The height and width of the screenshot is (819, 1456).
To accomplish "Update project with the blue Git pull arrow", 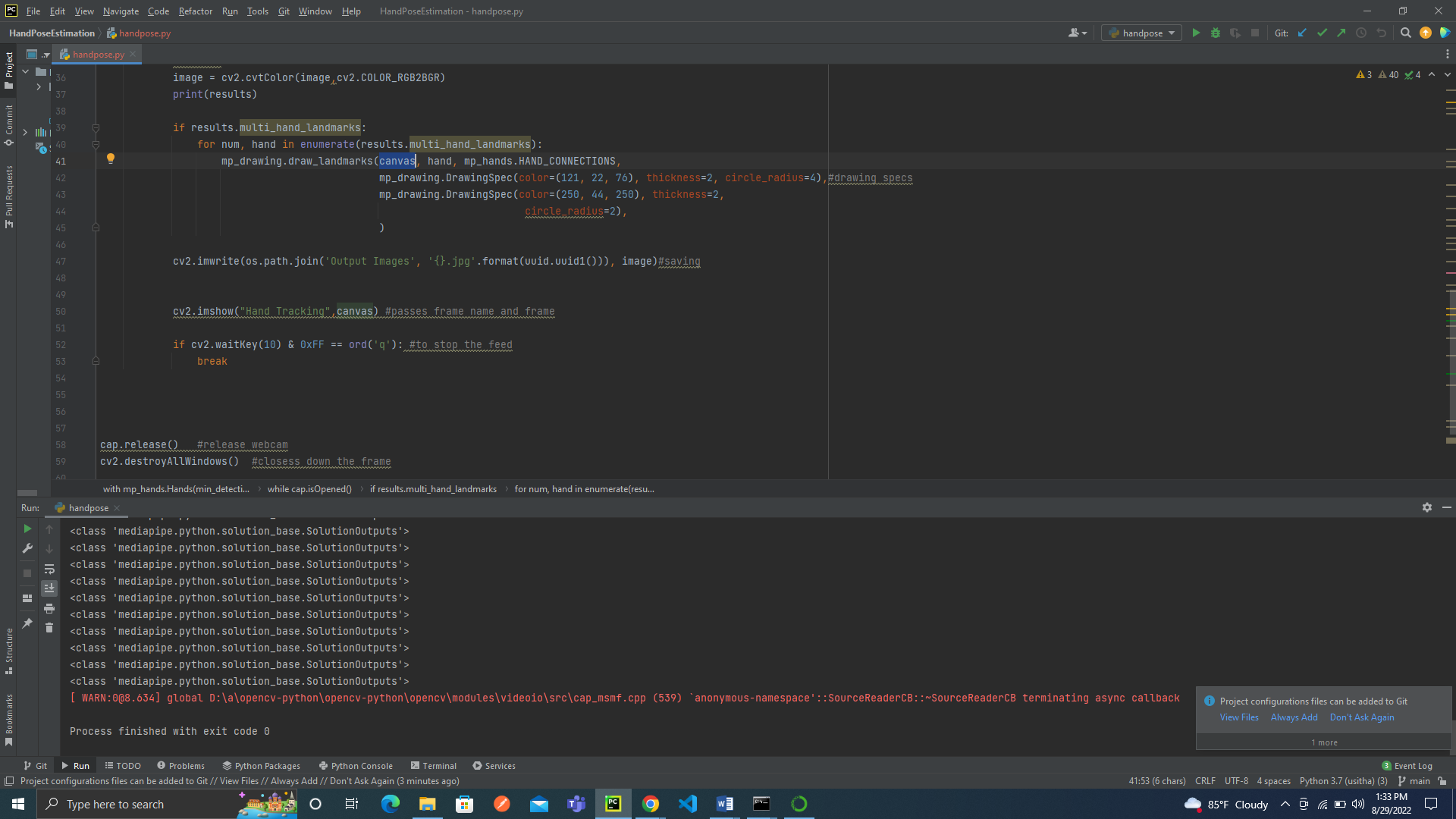I will (1301, 33).
